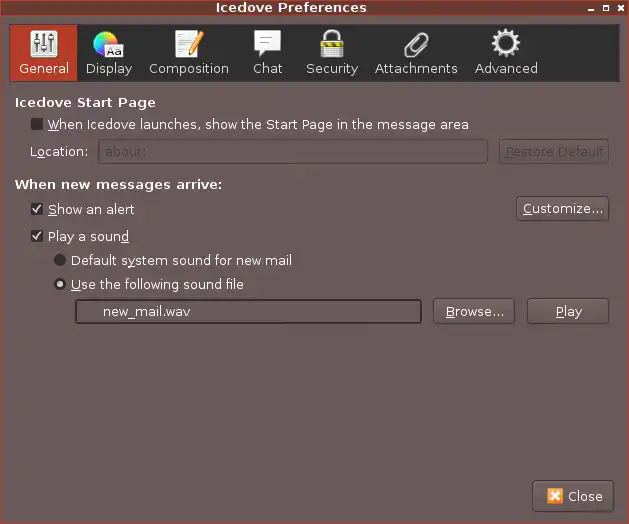The width and height of the screenshot is (629, 524).
Task: Open the Composition preferences pane
Action: [x=189, y=53]
